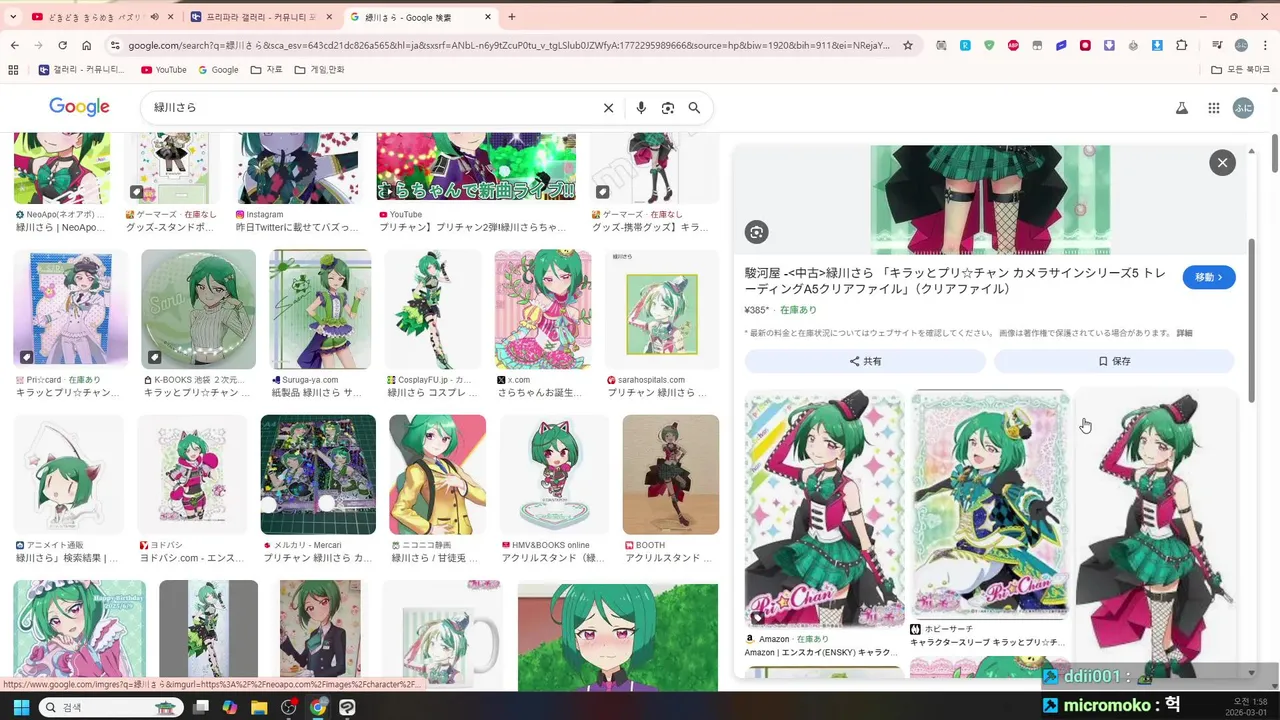This screenshot has width=1280, height=720.
Task: Open the browser home page icon
Action: click(x=87, y=45)
